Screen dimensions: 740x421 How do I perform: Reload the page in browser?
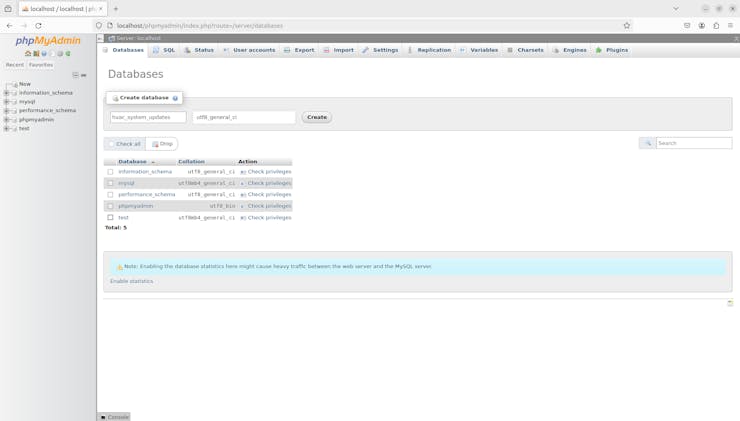[38, 25]
